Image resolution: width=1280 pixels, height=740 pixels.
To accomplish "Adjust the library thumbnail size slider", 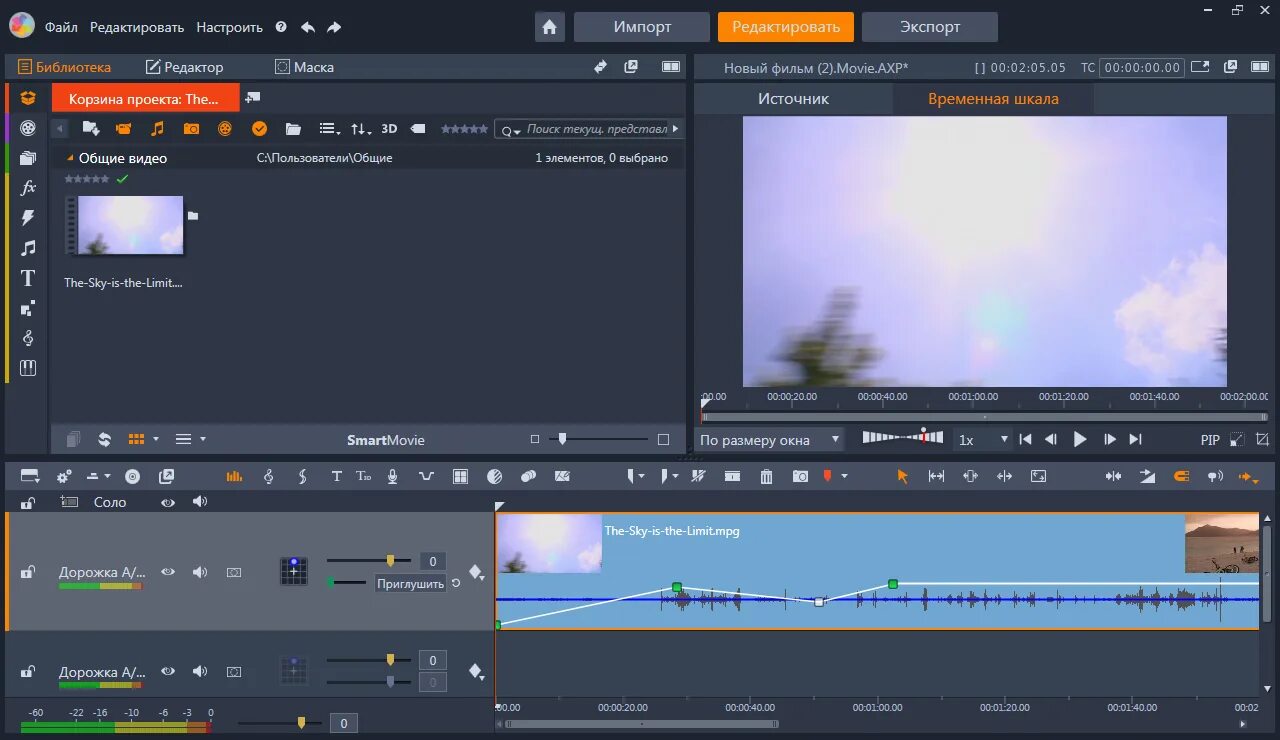I will [x=562, y=439].
